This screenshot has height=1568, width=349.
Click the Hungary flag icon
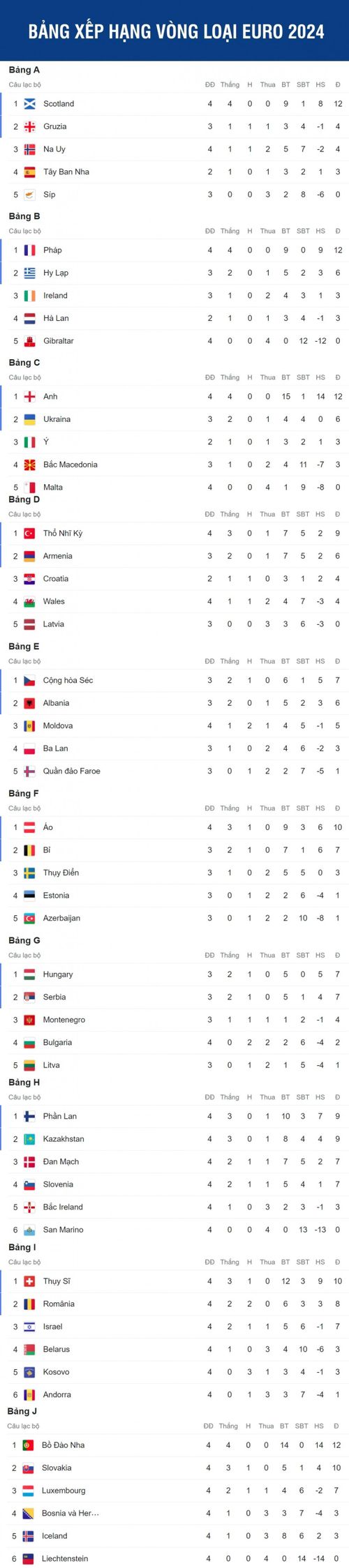tap(29, 974)
